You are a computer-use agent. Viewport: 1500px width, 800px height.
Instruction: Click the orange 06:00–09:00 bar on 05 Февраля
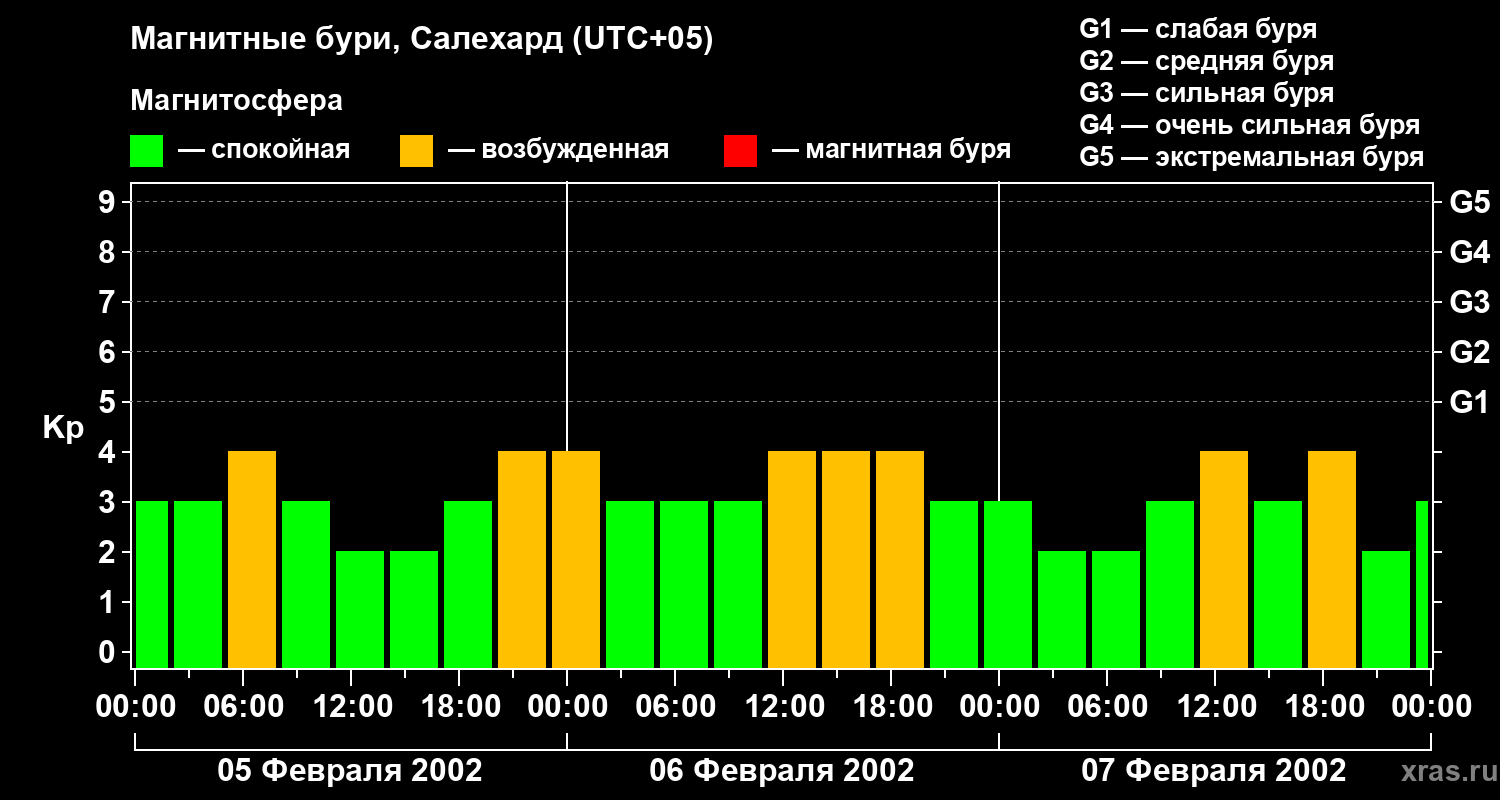(x=252, y=560)
